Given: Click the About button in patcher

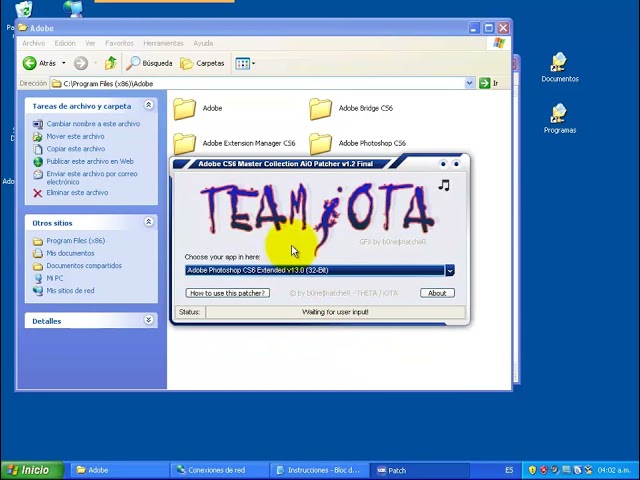Looking at the screenshot, I should [437, 293].
